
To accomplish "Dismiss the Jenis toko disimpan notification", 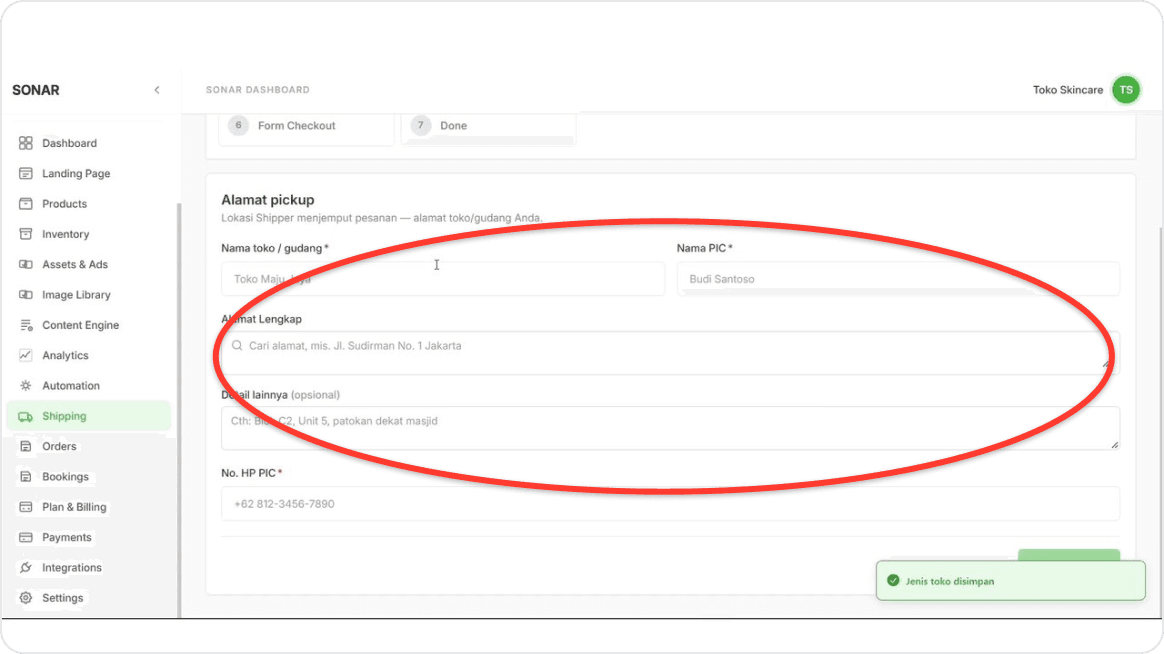I will pyautogui.click(x=1010, y=581).
